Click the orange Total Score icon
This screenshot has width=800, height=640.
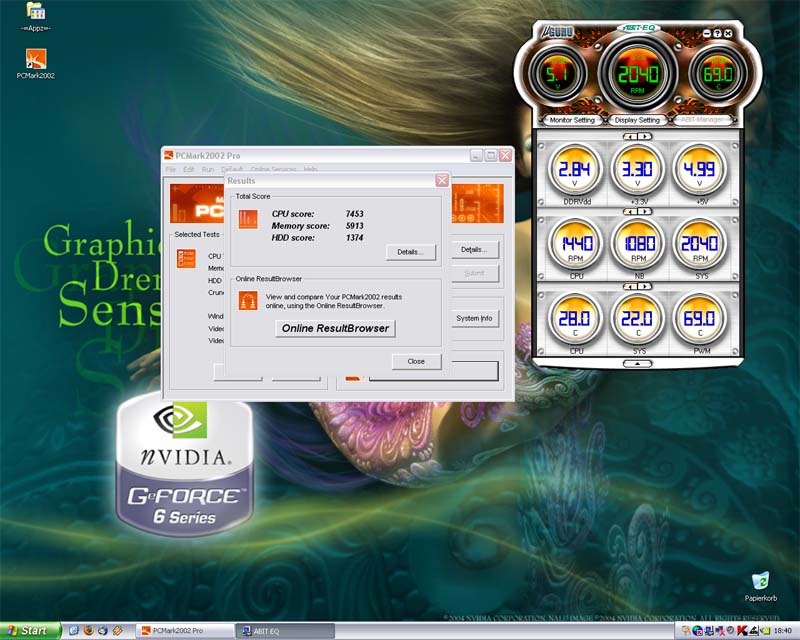(248, 219)
